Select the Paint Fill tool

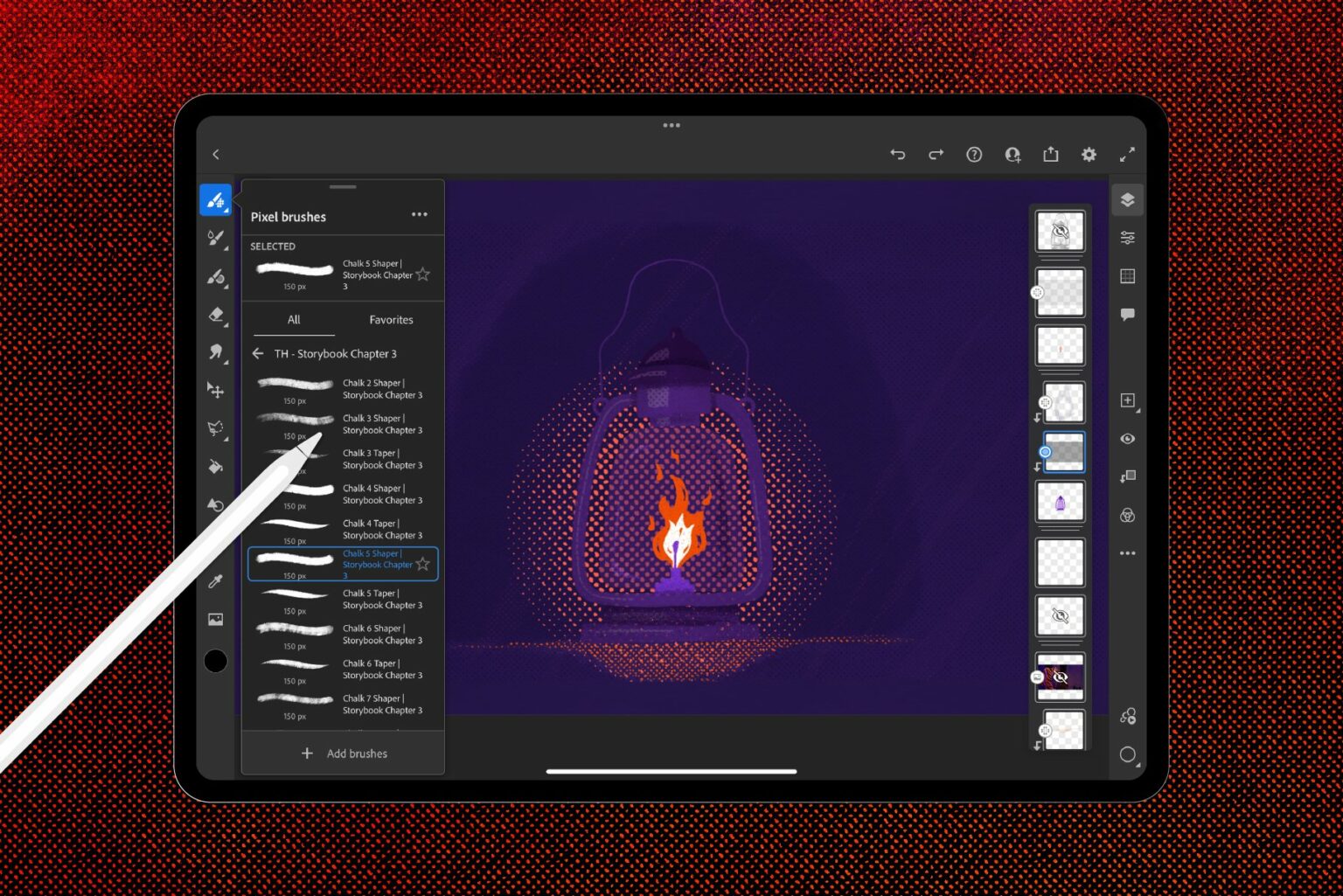point(216,466)
